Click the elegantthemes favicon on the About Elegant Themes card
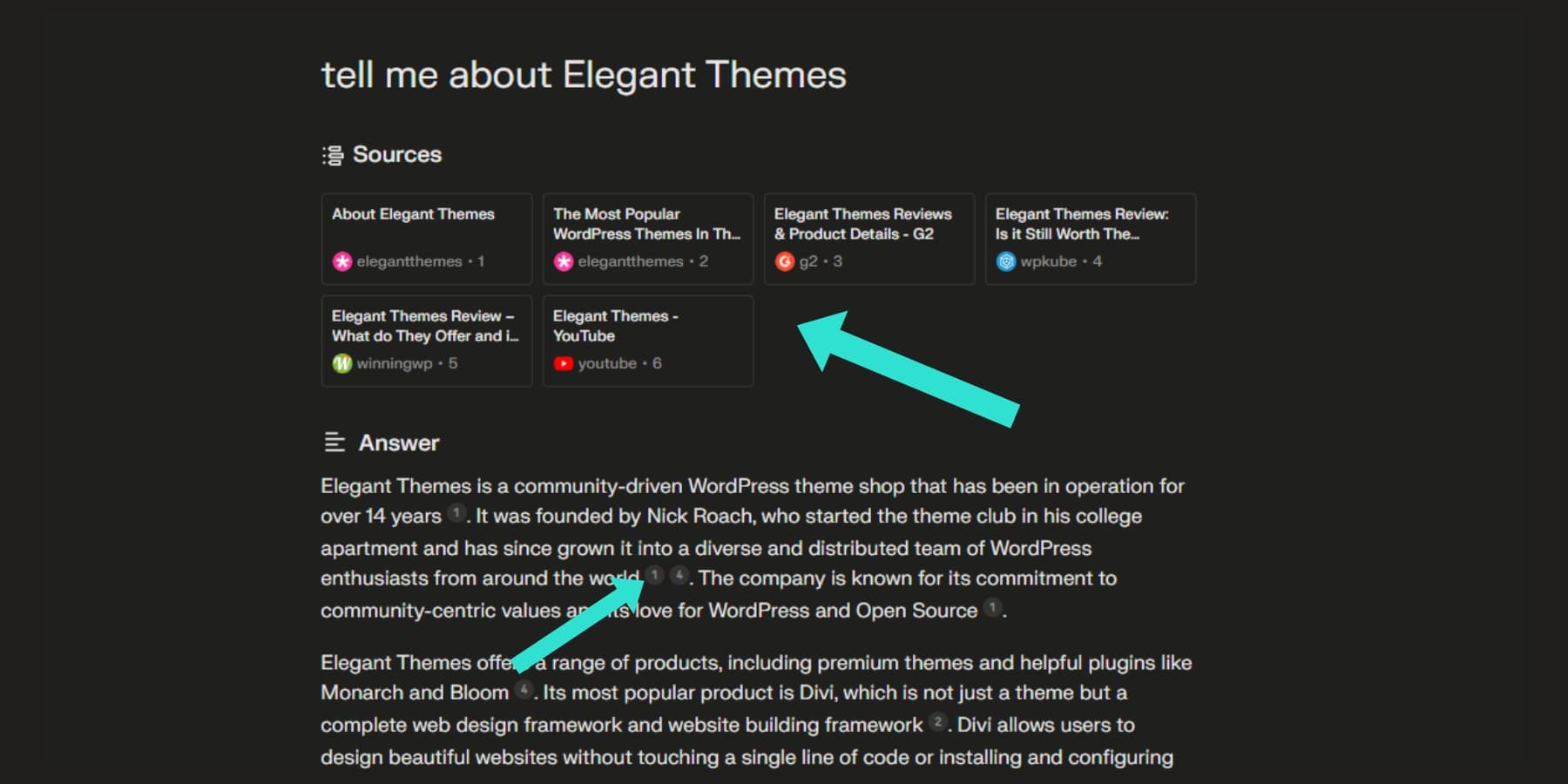Image resolution: width=1568 pixels, height=784 pixels. point(341,260)
